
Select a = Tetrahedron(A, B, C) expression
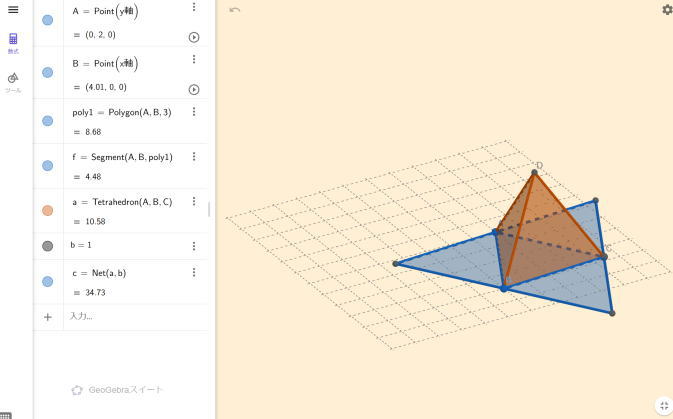[x=122, y=202]
